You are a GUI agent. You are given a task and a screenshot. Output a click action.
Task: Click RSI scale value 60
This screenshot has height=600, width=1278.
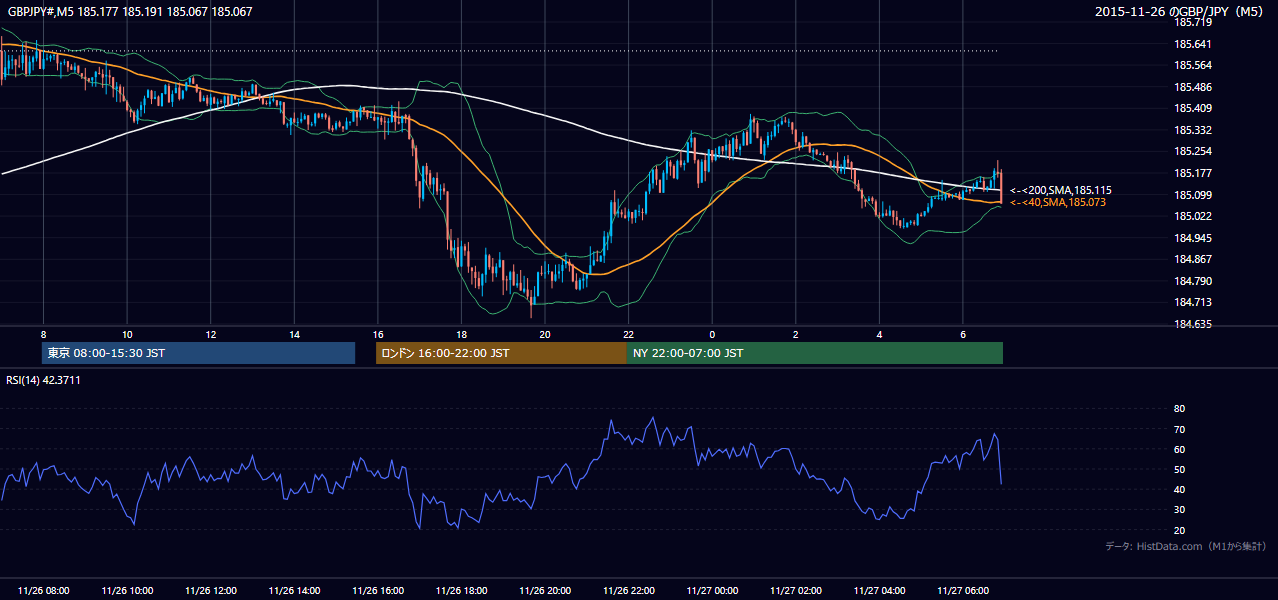coord(1179,450)
